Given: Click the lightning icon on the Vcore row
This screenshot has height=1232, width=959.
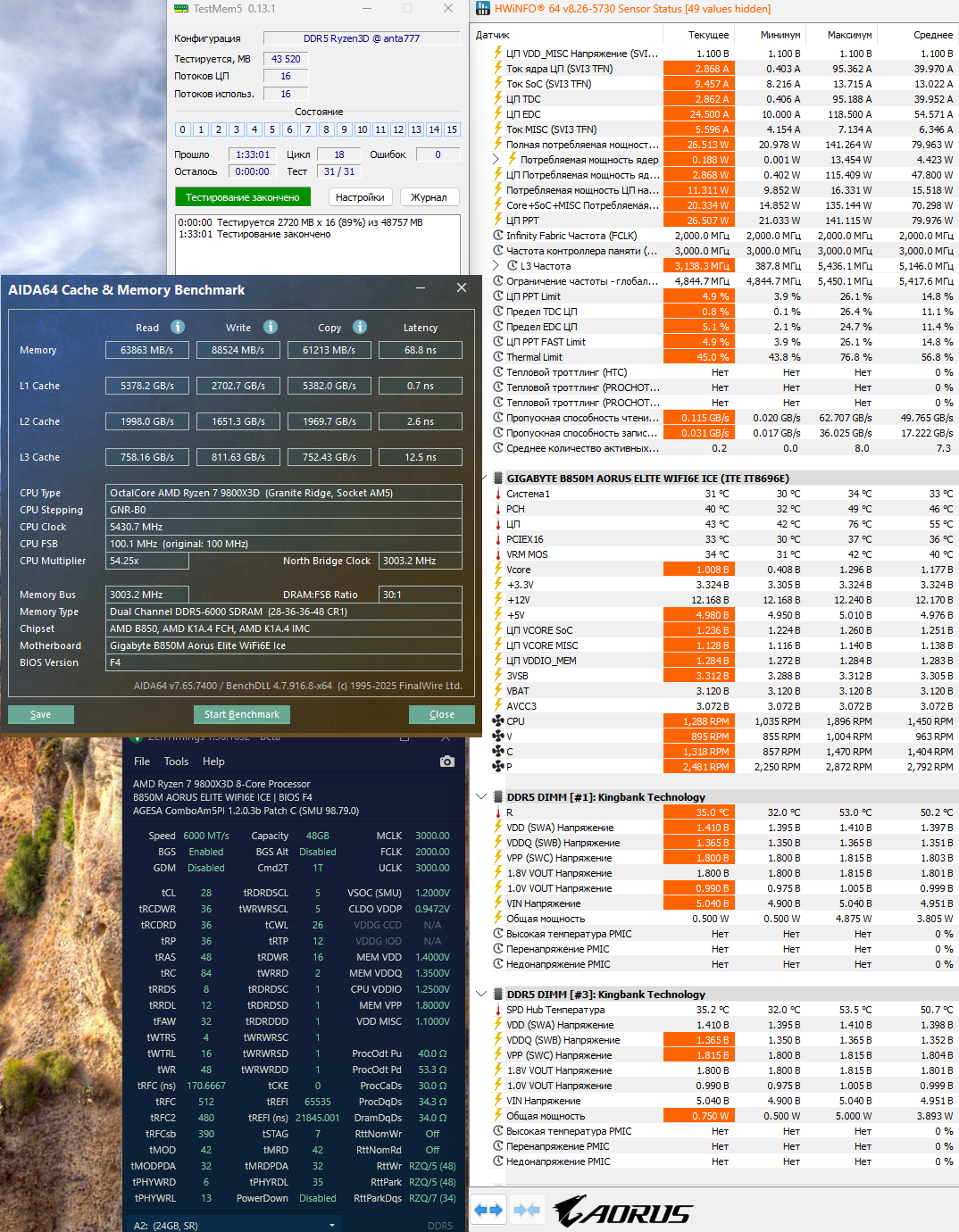Looking at the screenshot, I should pos(498,570).
